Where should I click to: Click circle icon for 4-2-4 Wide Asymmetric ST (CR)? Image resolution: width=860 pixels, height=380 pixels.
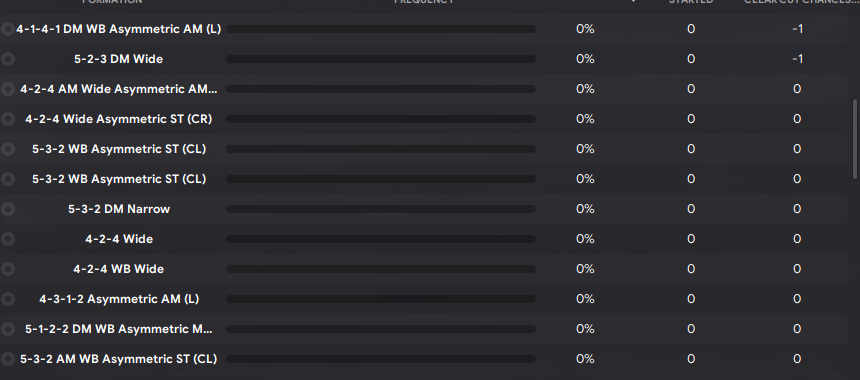pyautogui.click(x=7, y=119)
